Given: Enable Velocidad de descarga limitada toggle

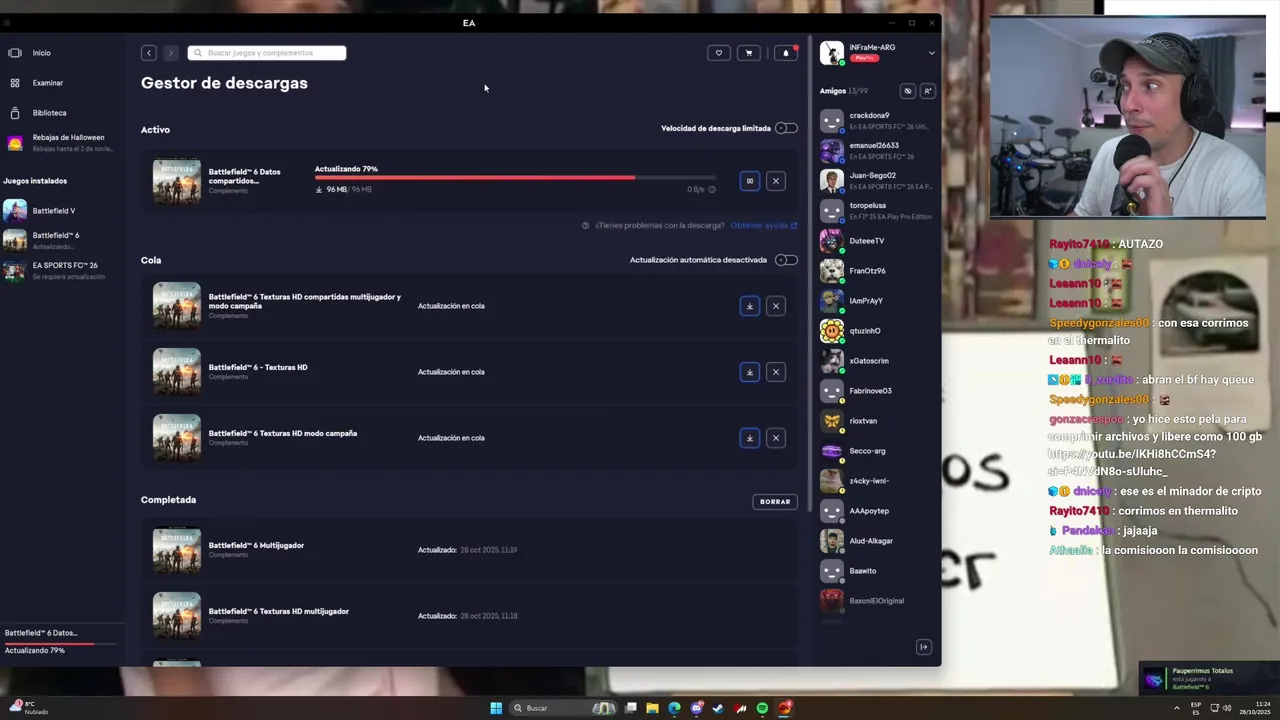Looking at the screenshot, I should pyautogui.click(x=787, y=128).
